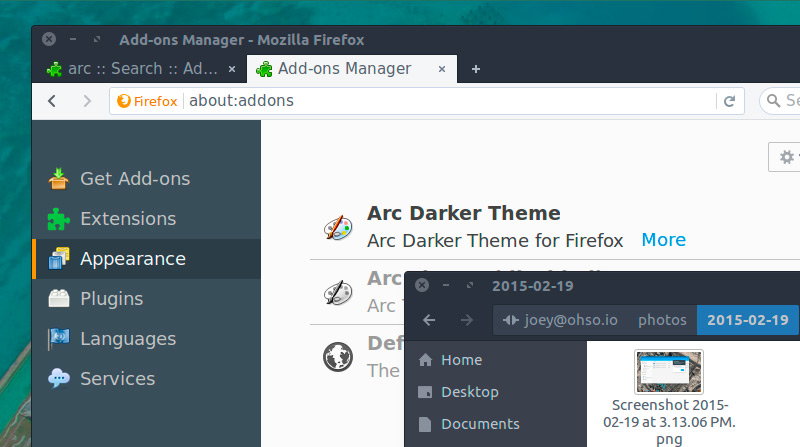This screenshot has height=447, width=800.
Task: Click the More link for Arc Darker Theme
Action: click(x=663, y=240)
